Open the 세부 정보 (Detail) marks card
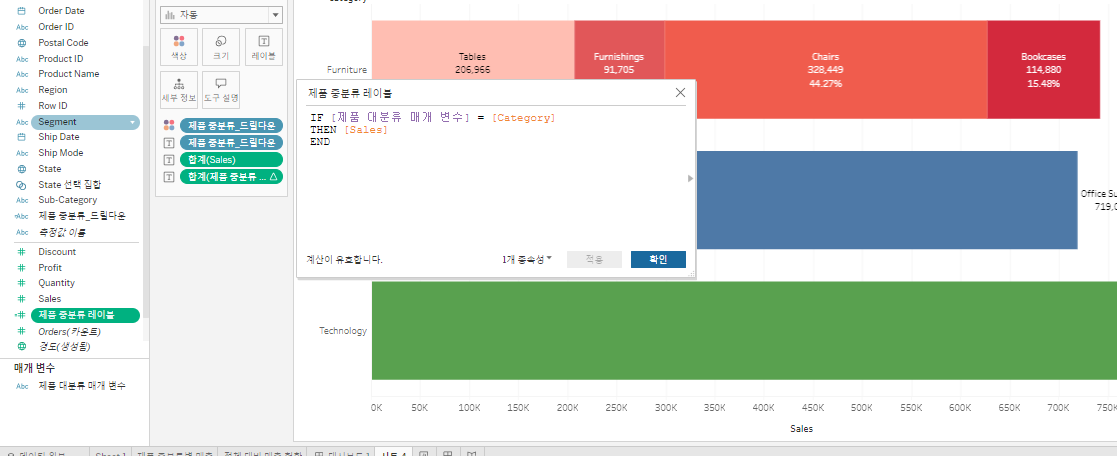Screen dimensions: 1117x456 click(179, 89)
